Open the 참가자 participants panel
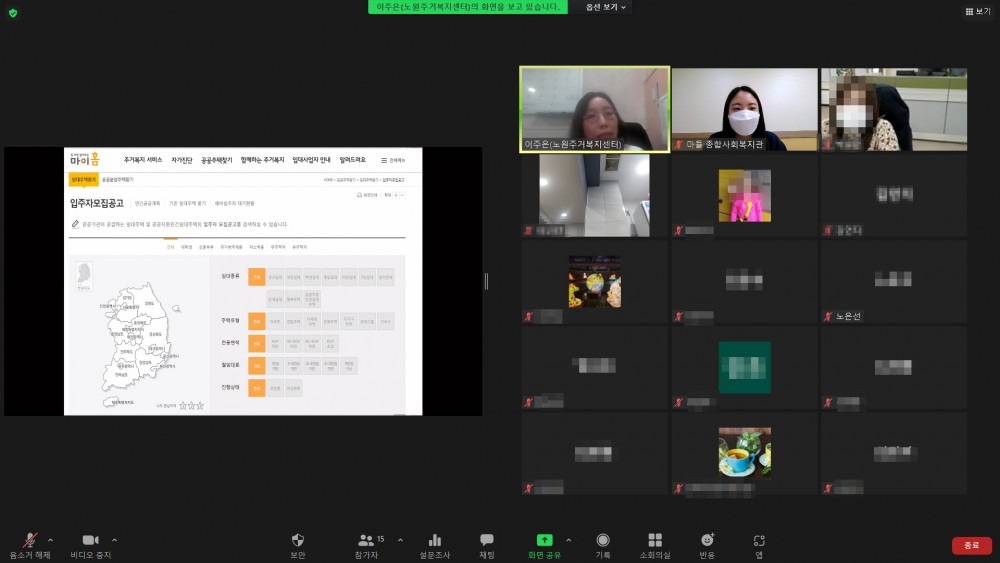 pyautogui.click(x=367, y=541)
